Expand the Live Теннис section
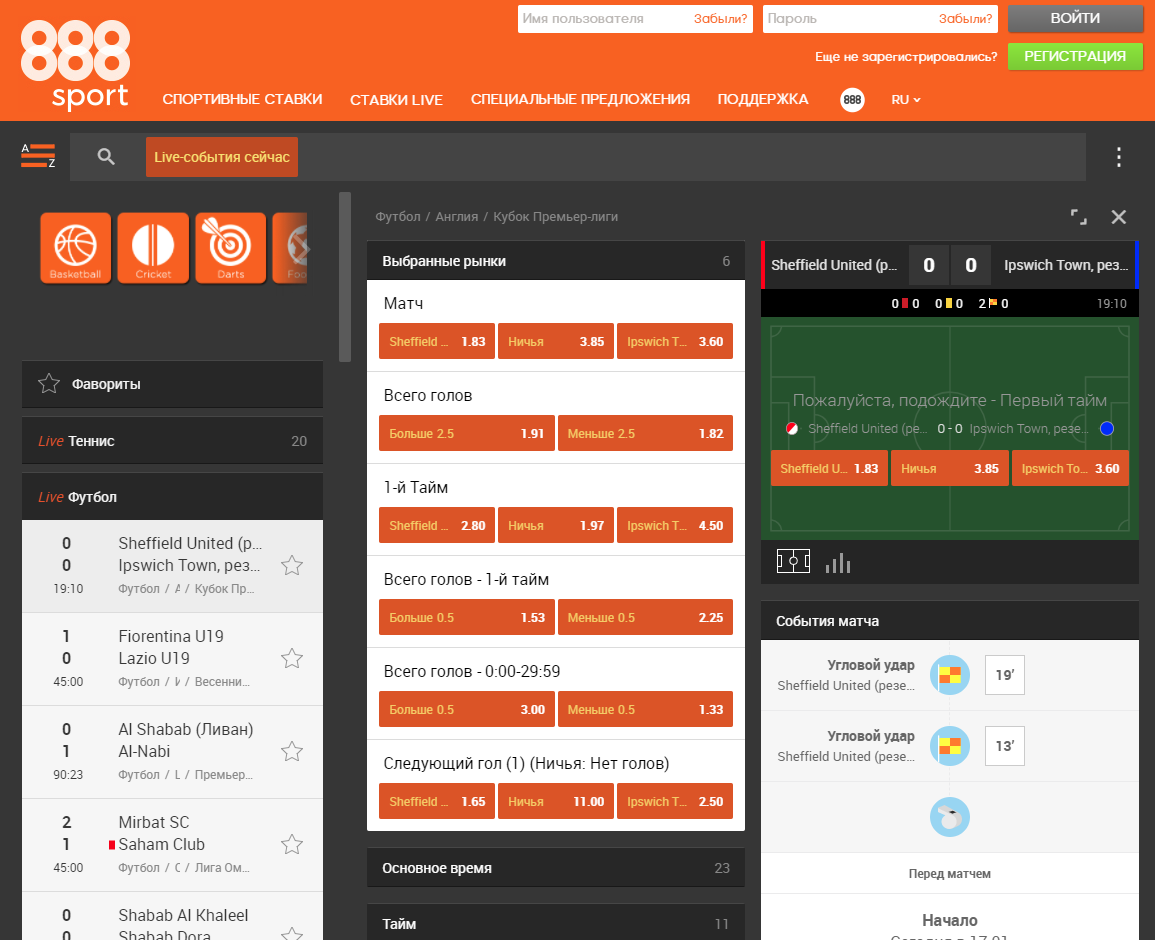This screenshot has width=1155, height=940. coord(172,441)
